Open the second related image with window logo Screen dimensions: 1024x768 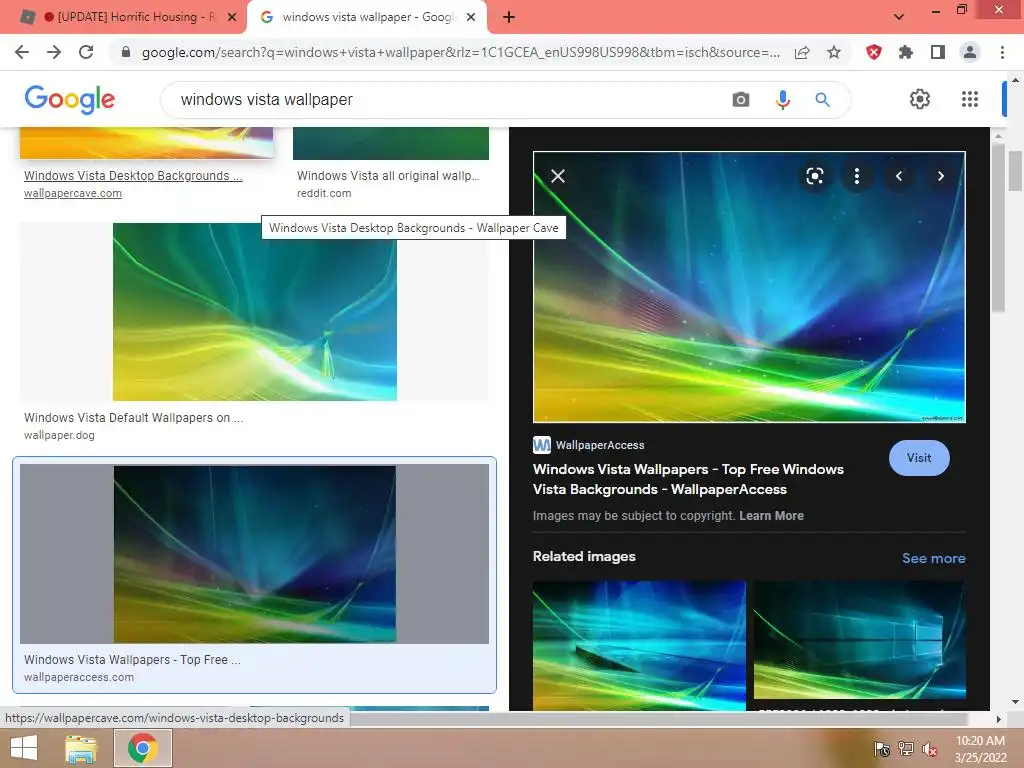tap(859, 640)
